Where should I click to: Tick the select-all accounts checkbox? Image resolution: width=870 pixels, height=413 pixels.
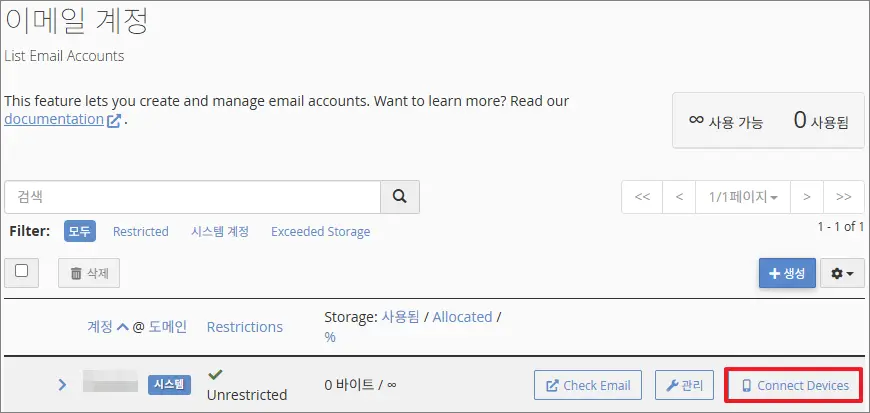point(21,271)
